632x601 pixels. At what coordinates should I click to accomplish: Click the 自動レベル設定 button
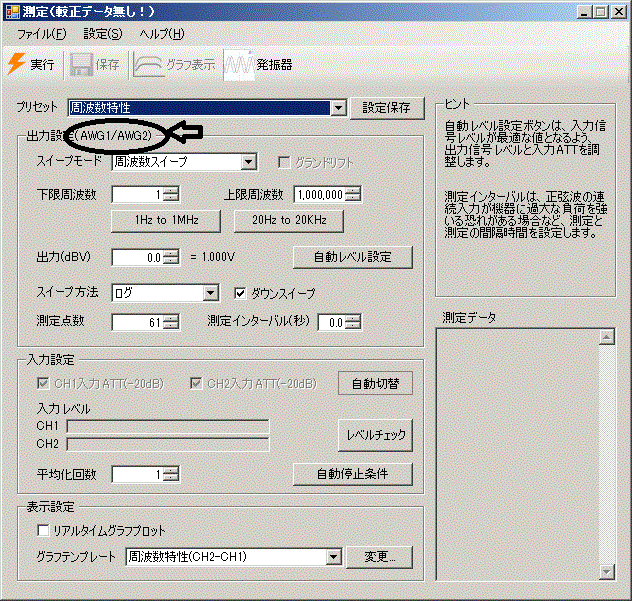point(353,257)
